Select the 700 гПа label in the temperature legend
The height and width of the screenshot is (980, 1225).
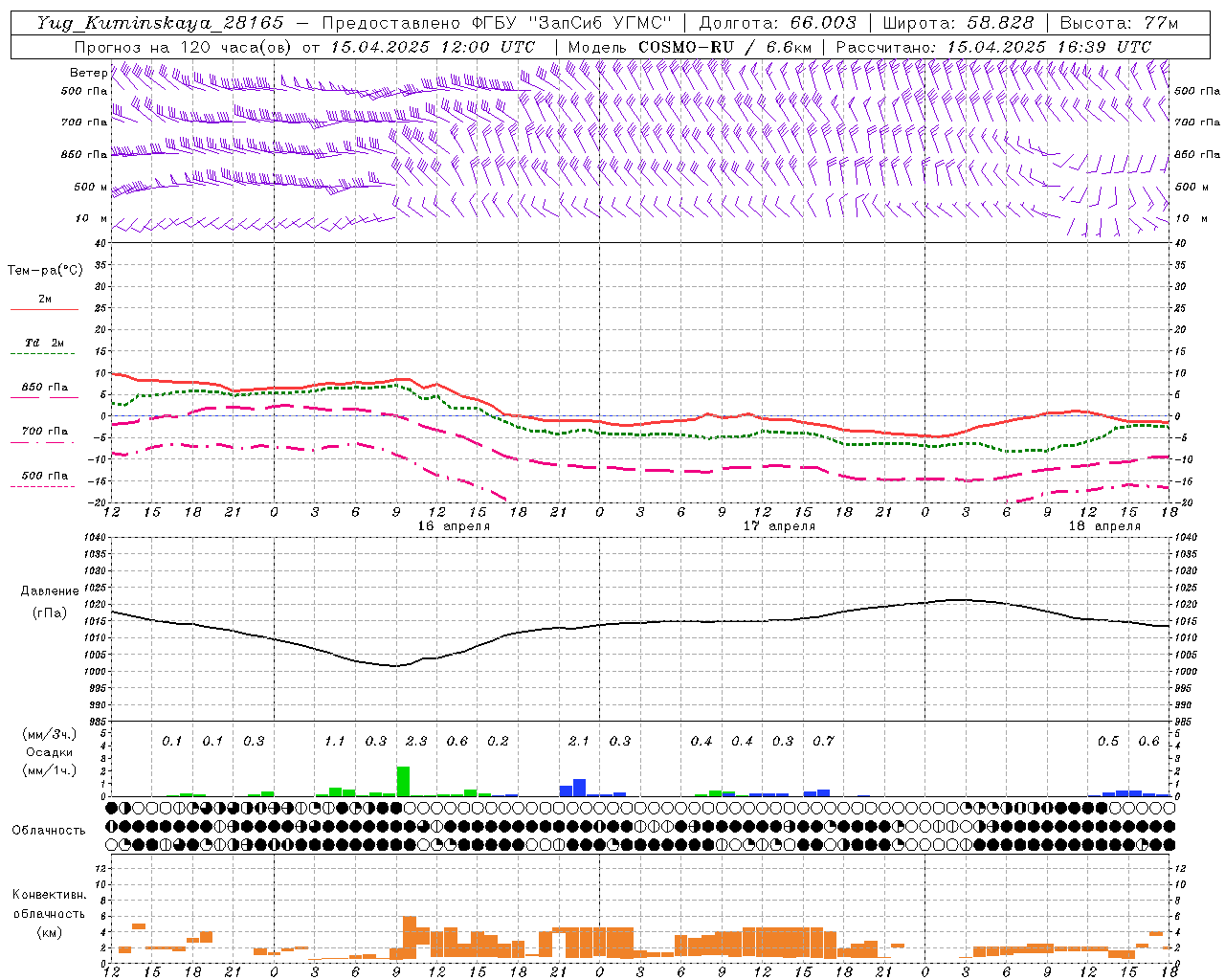(x=44, y=432)
